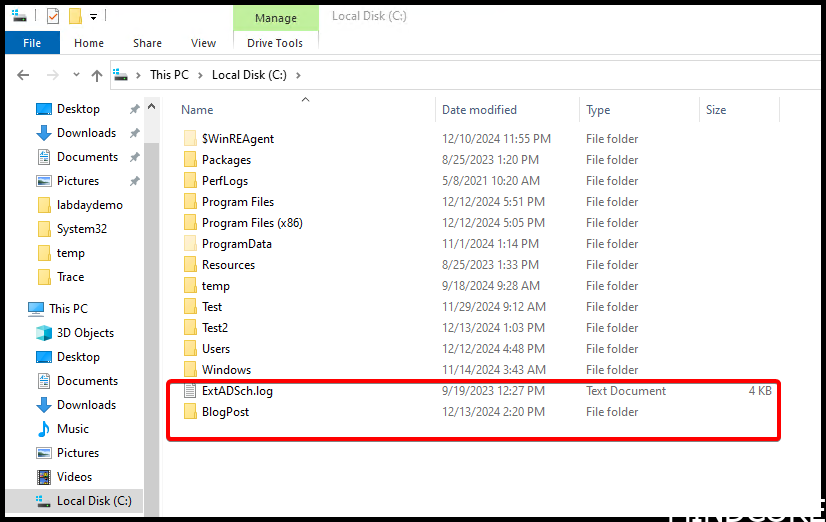Image resolution: width=826 pixels, height=522 pixels.
Task: Open the Music folder in the navigation pane
Action: (x=72, y=429)
